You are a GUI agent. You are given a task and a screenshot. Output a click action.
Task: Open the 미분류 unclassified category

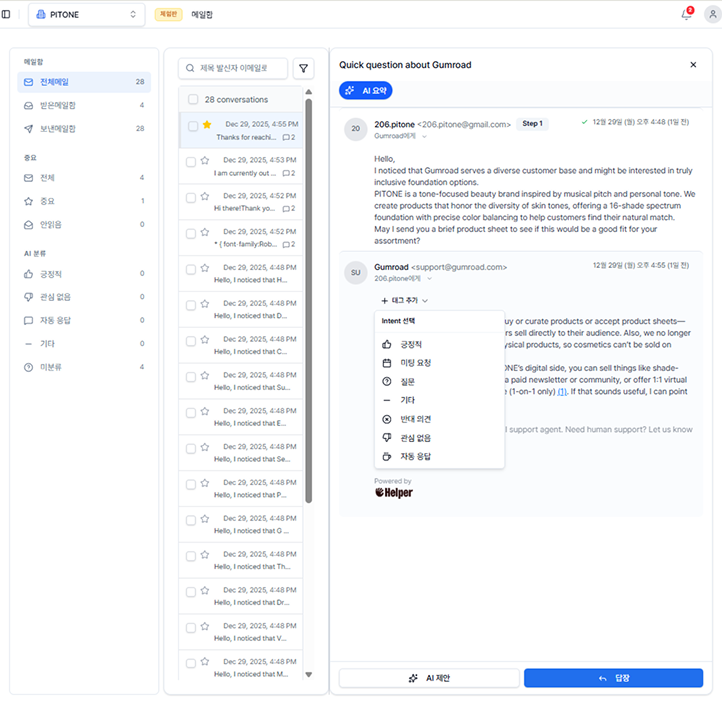(84, 367)
